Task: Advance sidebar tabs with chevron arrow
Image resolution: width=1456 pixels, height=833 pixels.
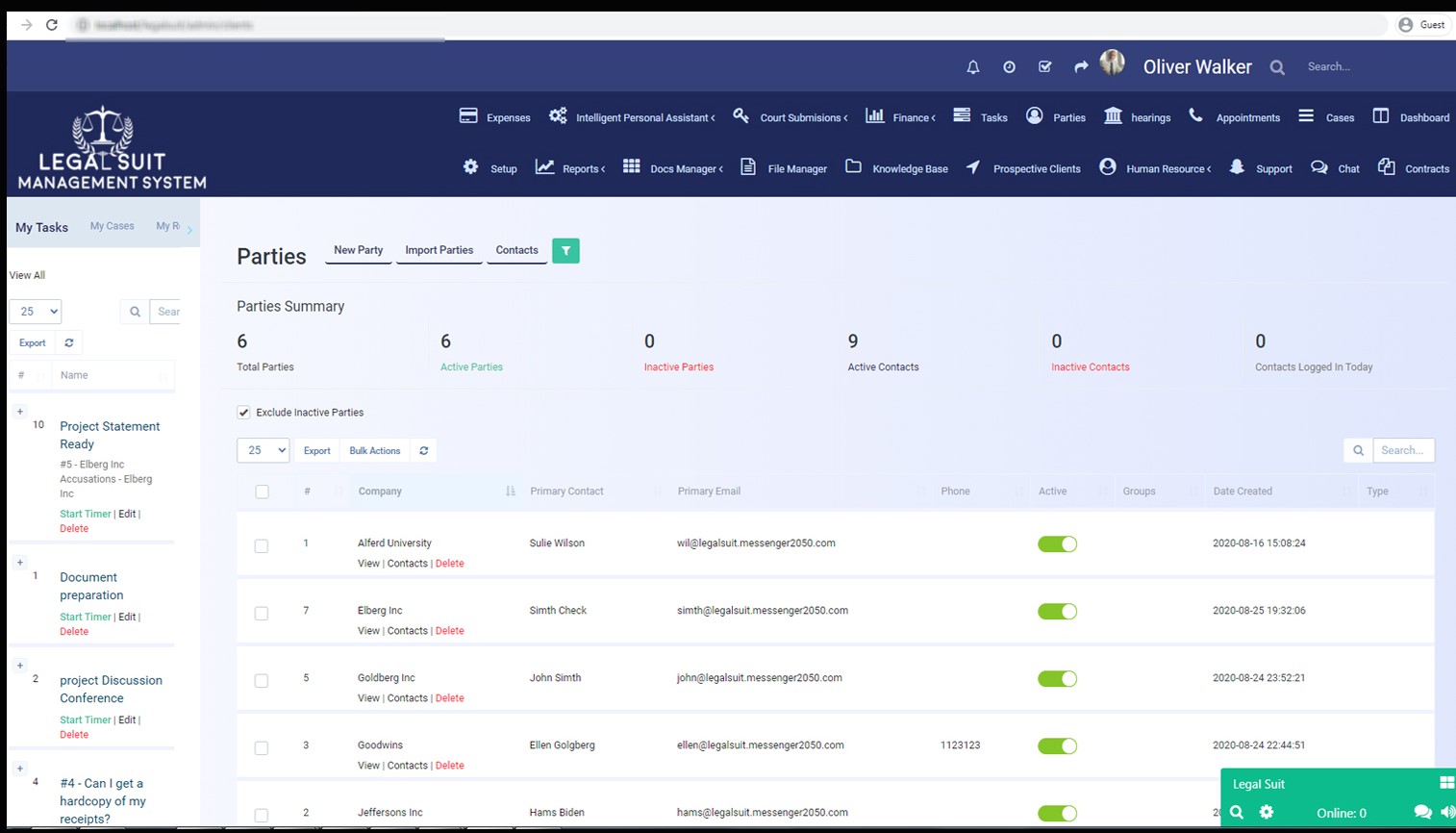Action: pyautogui.click(x=189, y=229)
